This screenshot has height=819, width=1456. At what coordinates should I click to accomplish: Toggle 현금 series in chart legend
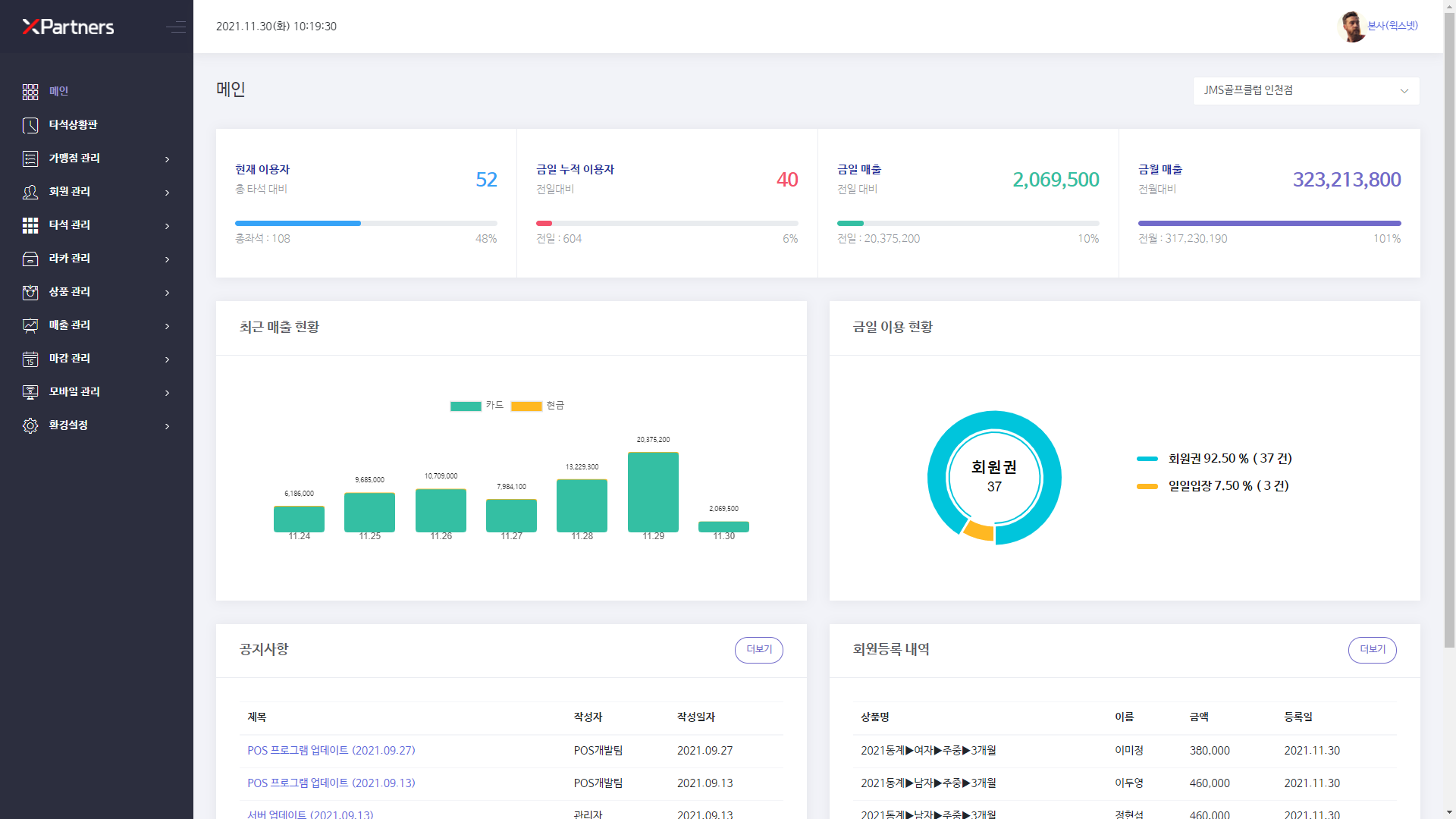tap(526, 406)
